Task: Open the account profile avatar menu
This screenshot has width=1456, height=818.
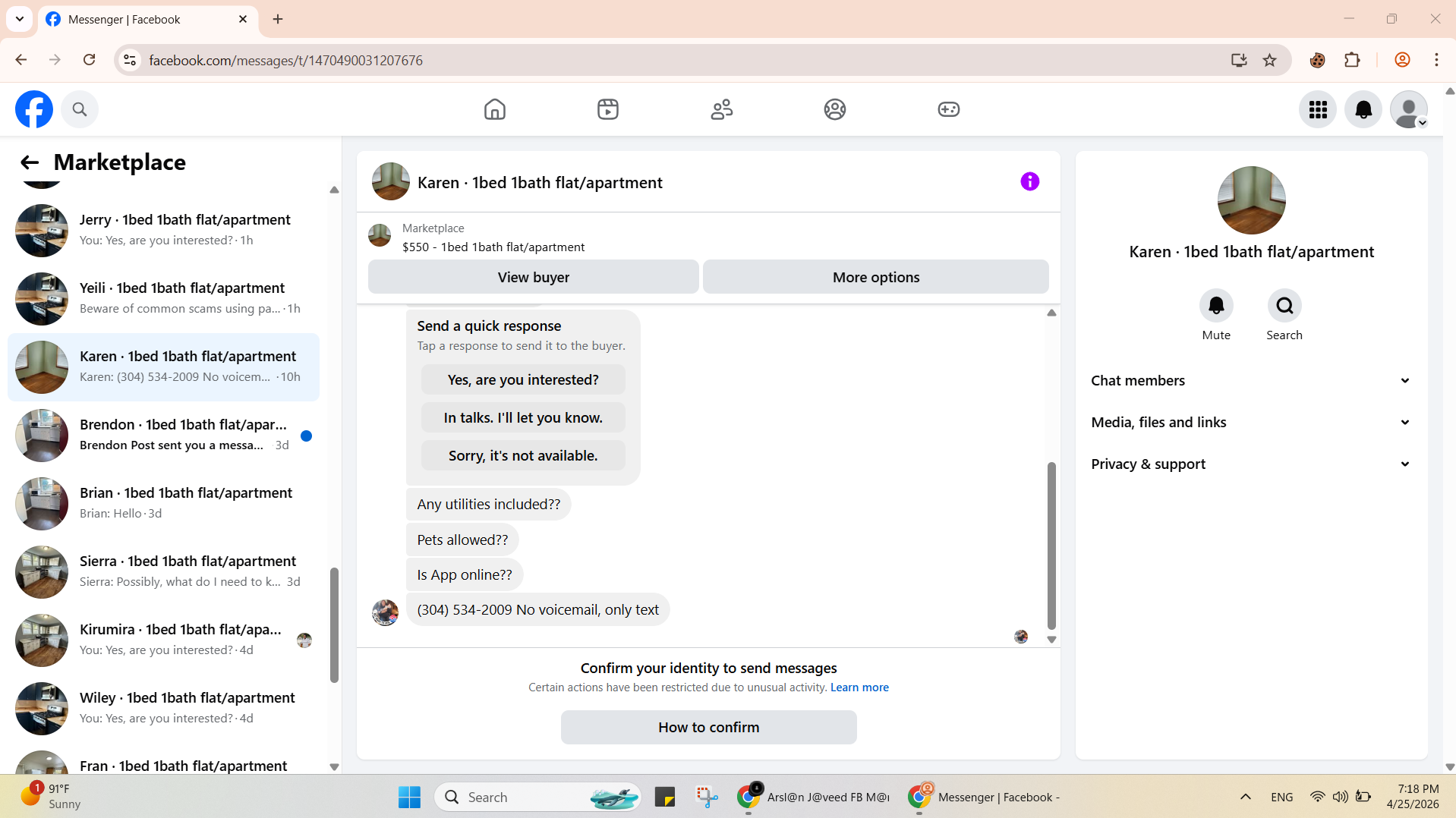Action: coord(1409,109)
